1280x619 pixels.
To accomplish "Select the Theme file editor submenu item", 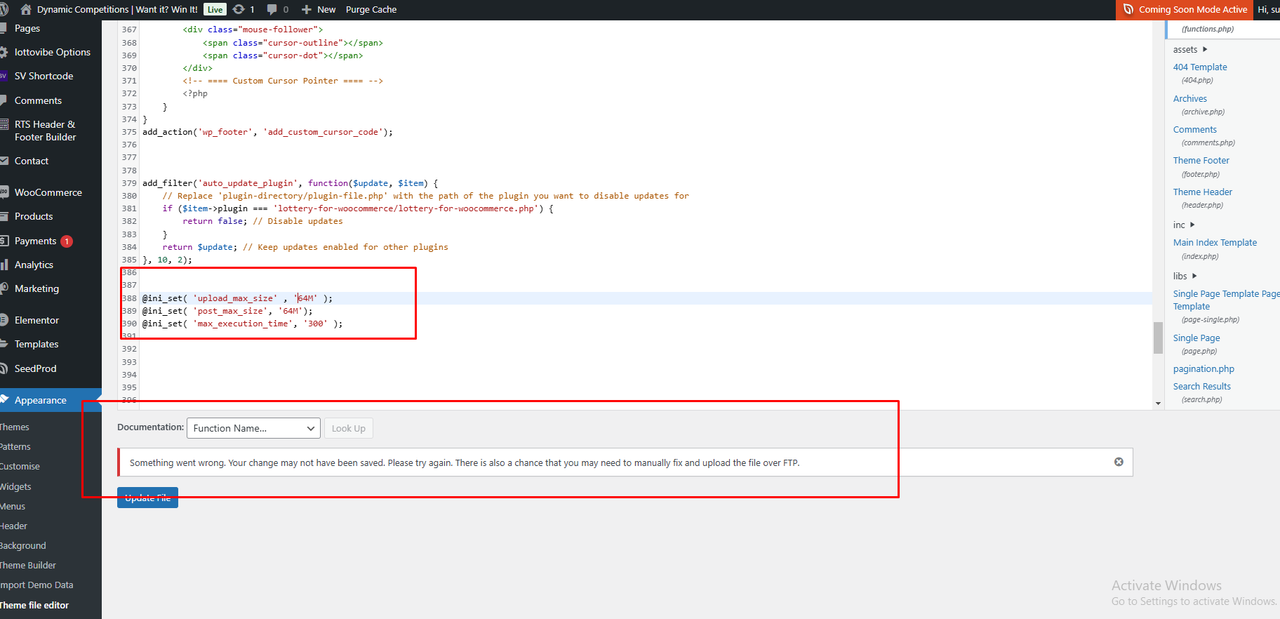I will point(35,605).
